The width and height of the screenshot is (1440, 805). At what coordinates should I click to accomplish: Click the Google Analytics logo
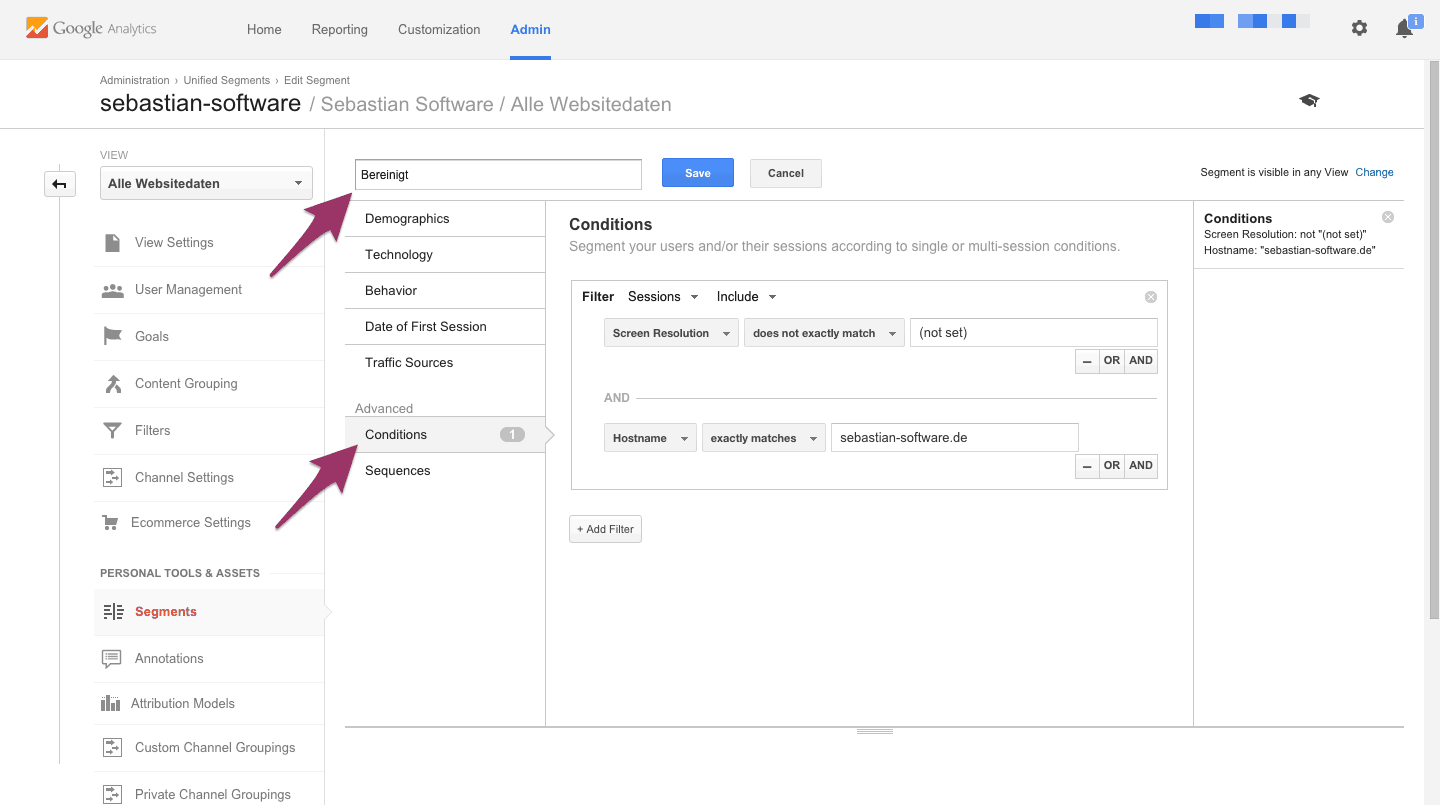pyautogui.click(x=91, y=29)
